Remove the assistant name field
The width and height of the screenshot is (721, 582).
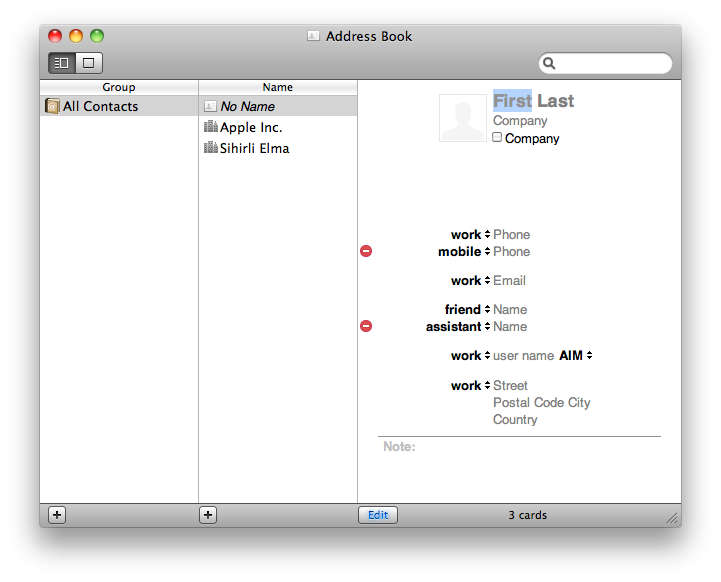point(366,326)
